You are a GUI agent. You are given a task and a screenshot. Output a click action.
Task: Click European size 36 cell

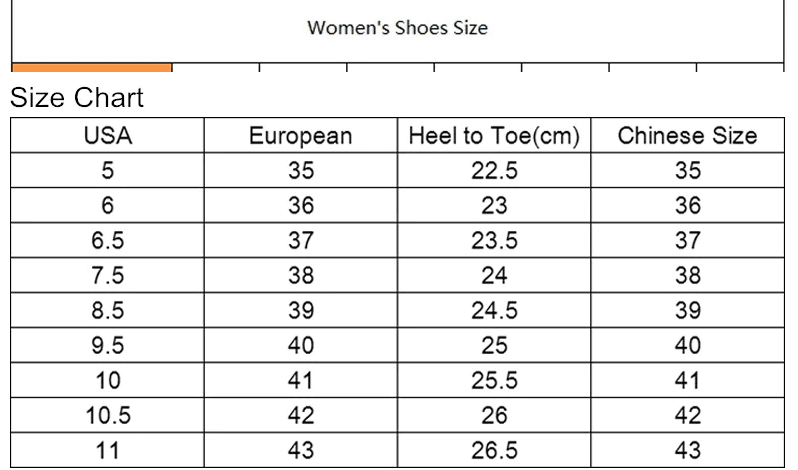click(300, 206)
